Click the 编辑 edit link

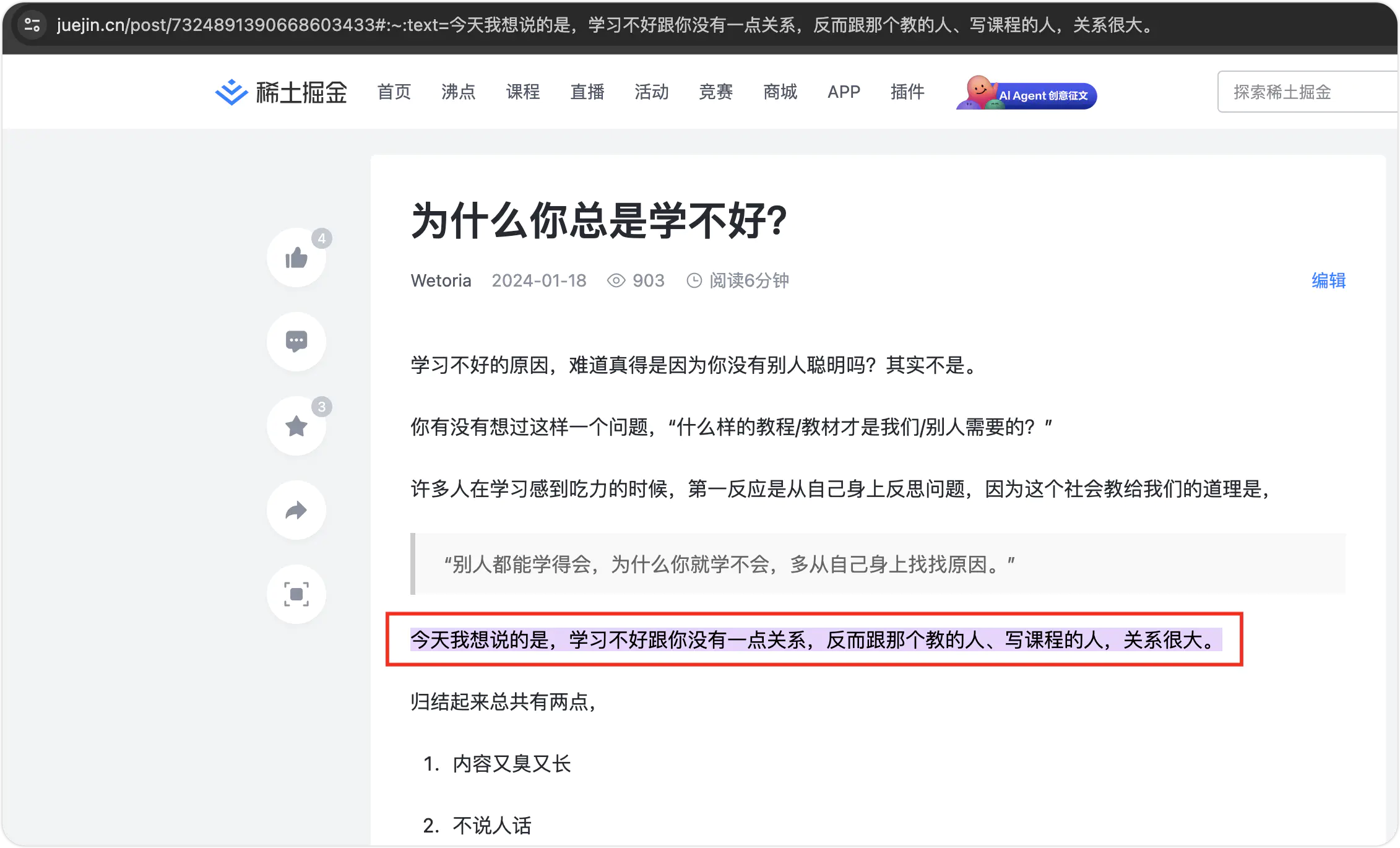[1328, 280]
